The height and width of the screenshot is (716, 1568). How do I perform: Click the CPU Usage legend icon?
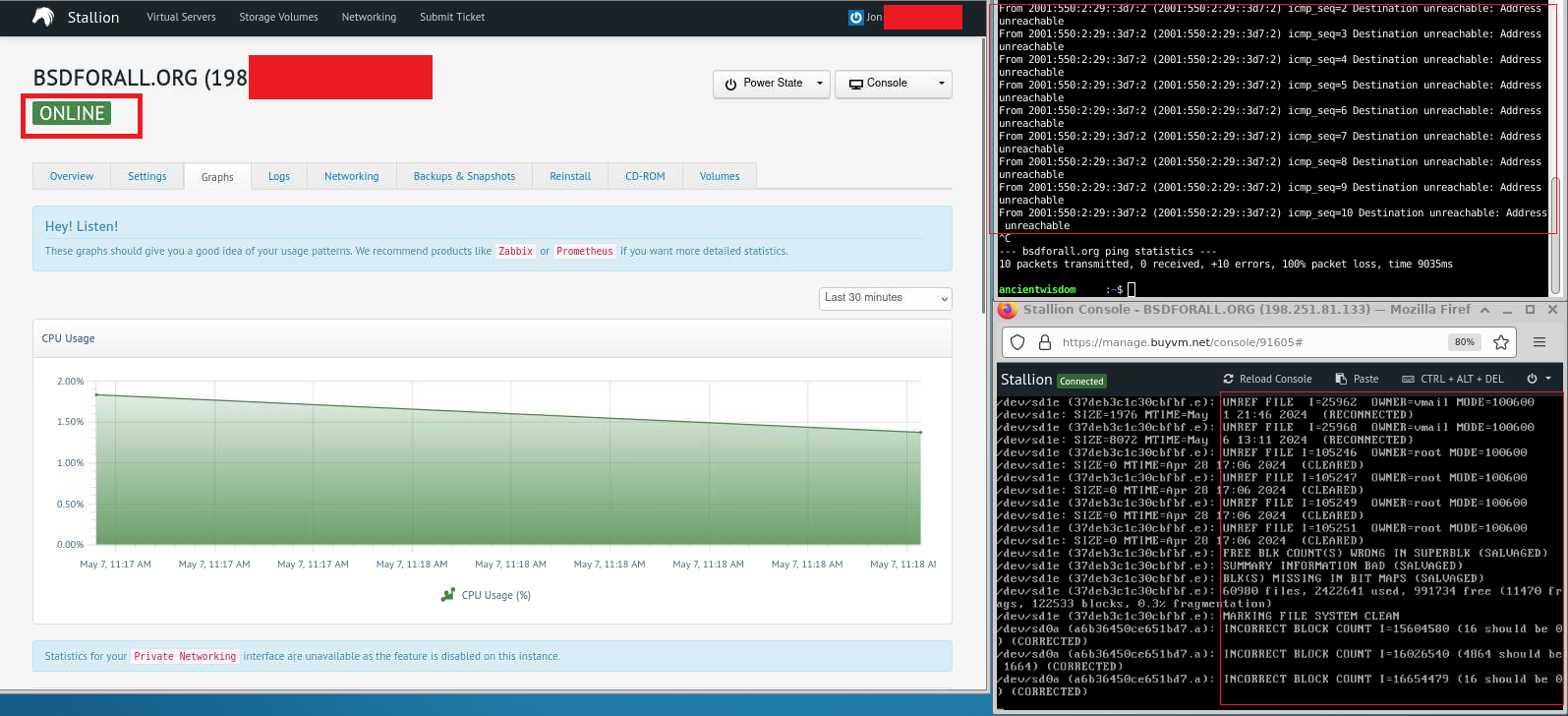[x=448, y=595]
